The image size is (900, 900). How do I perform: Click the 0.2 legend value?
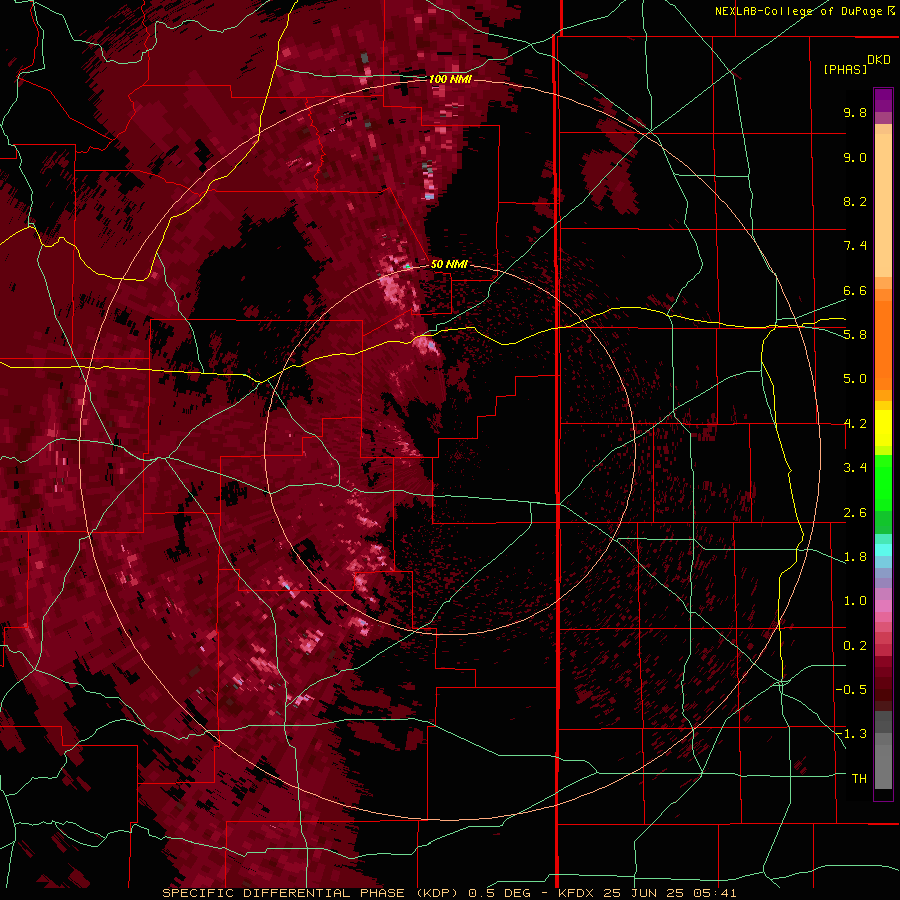coord(855,646)
